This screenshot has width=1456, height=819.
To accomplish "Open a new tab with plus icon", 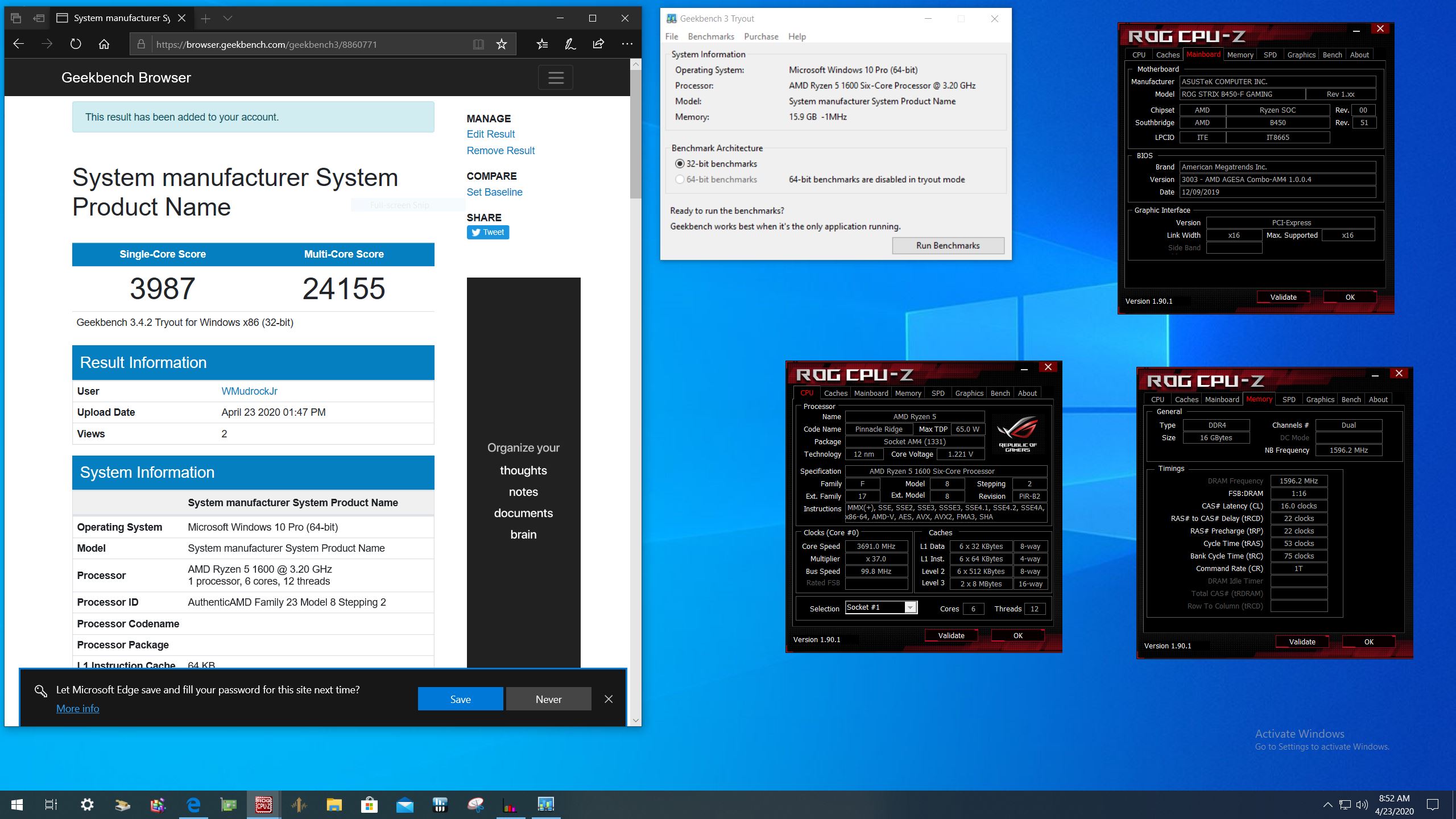I will click(x=205, y=18).
